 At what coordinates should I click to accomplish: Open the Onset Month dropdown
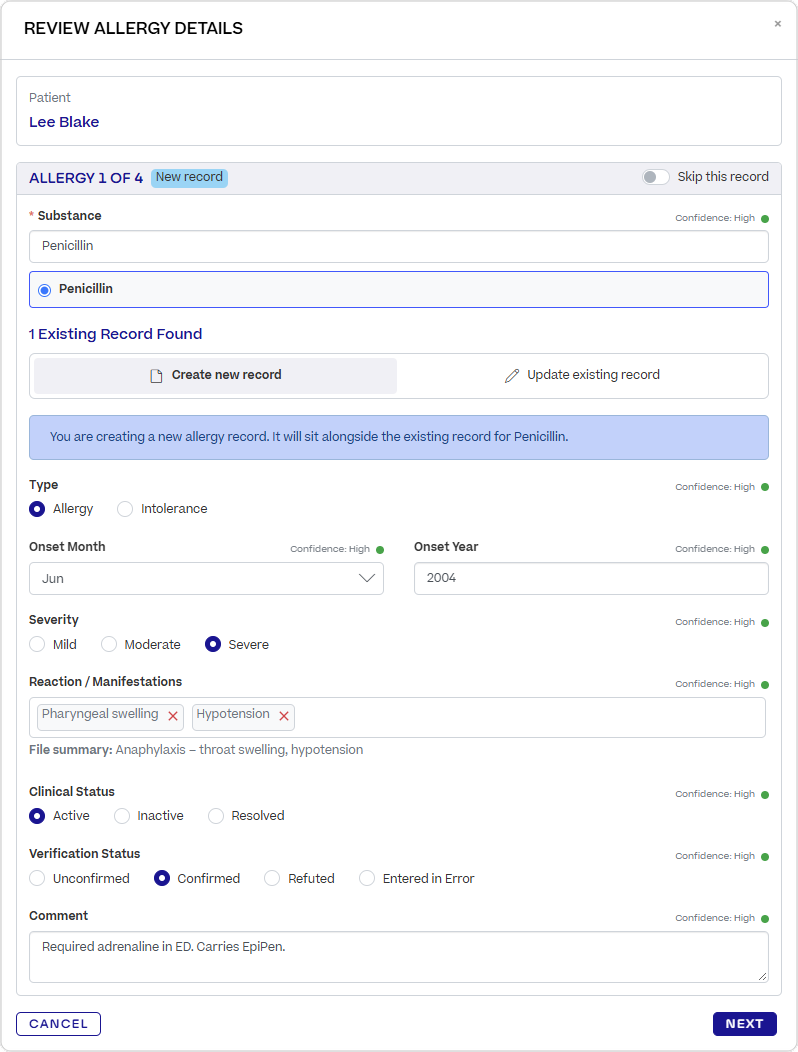(206, 578)
